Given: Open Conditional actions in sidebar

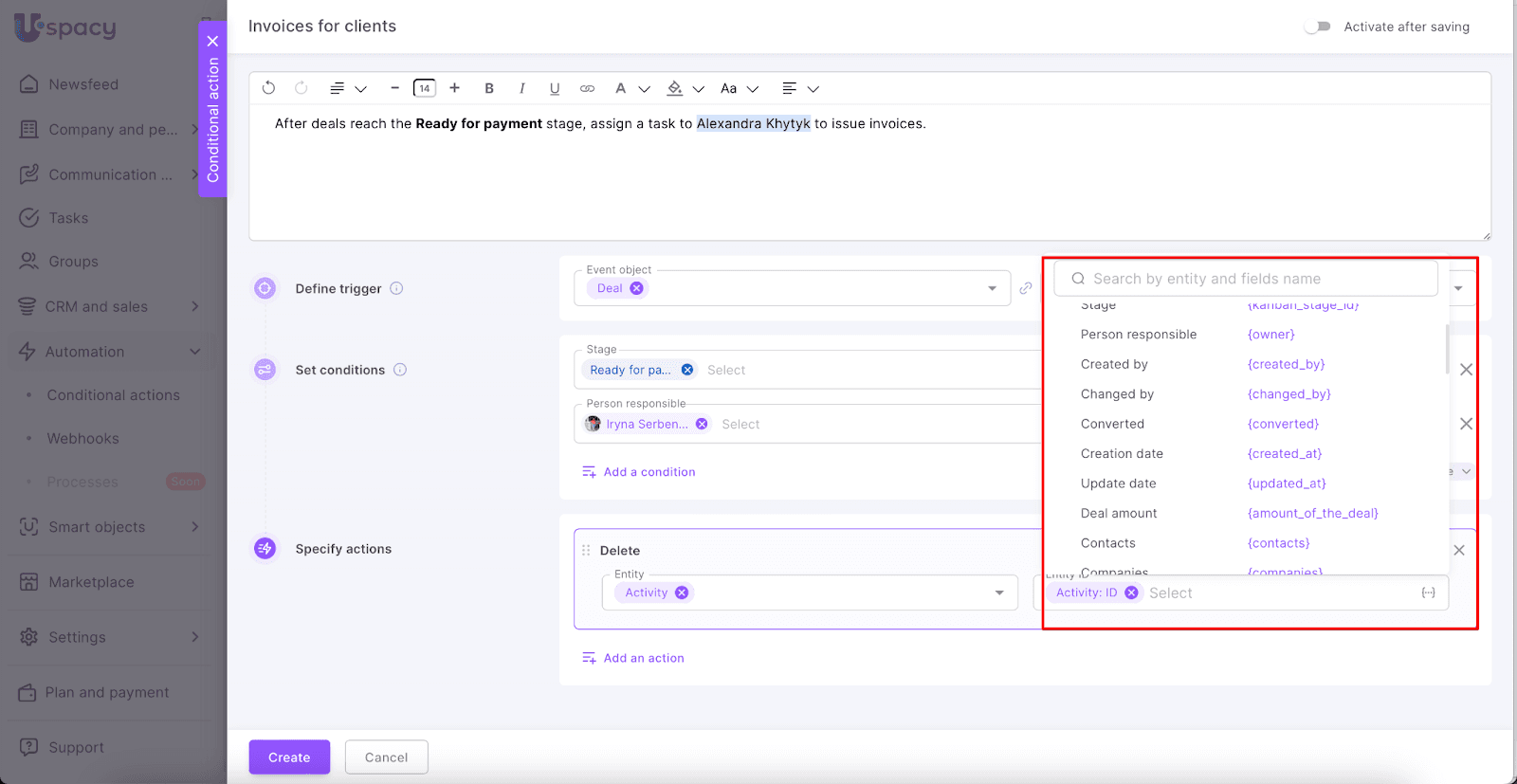Looking at the screenshot, I should coord(113,395).
